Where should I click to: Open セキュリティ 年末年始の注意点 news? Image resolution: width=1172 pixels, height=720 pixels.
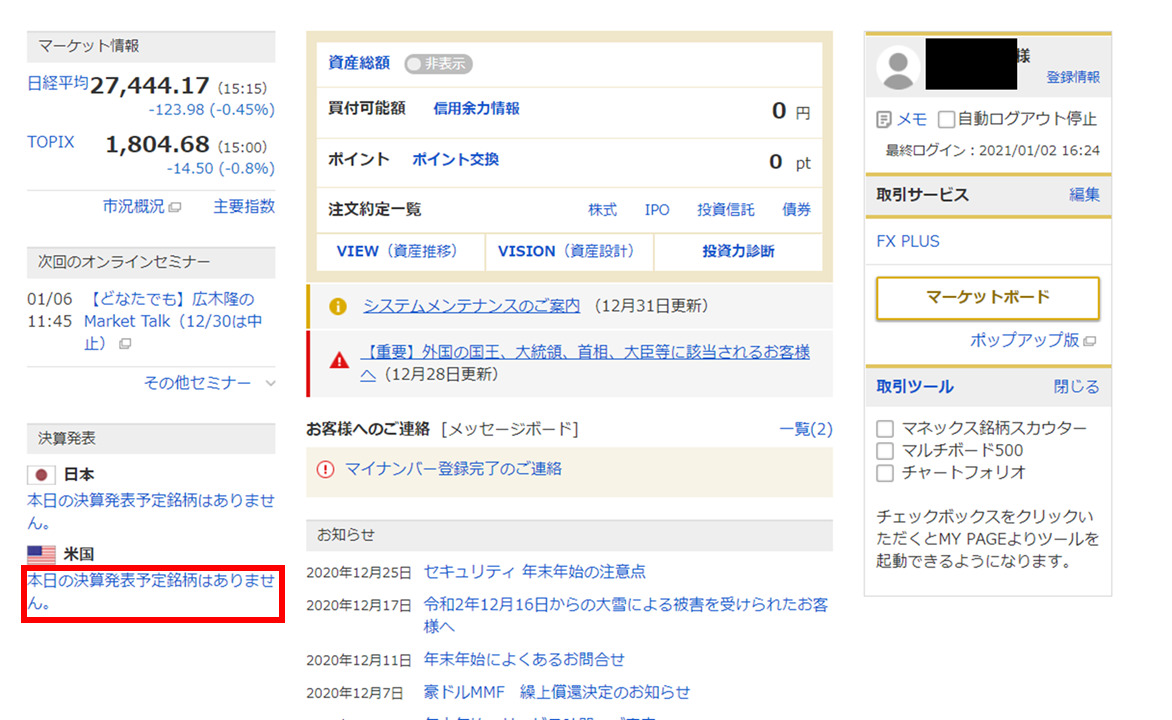click(534, 572)
